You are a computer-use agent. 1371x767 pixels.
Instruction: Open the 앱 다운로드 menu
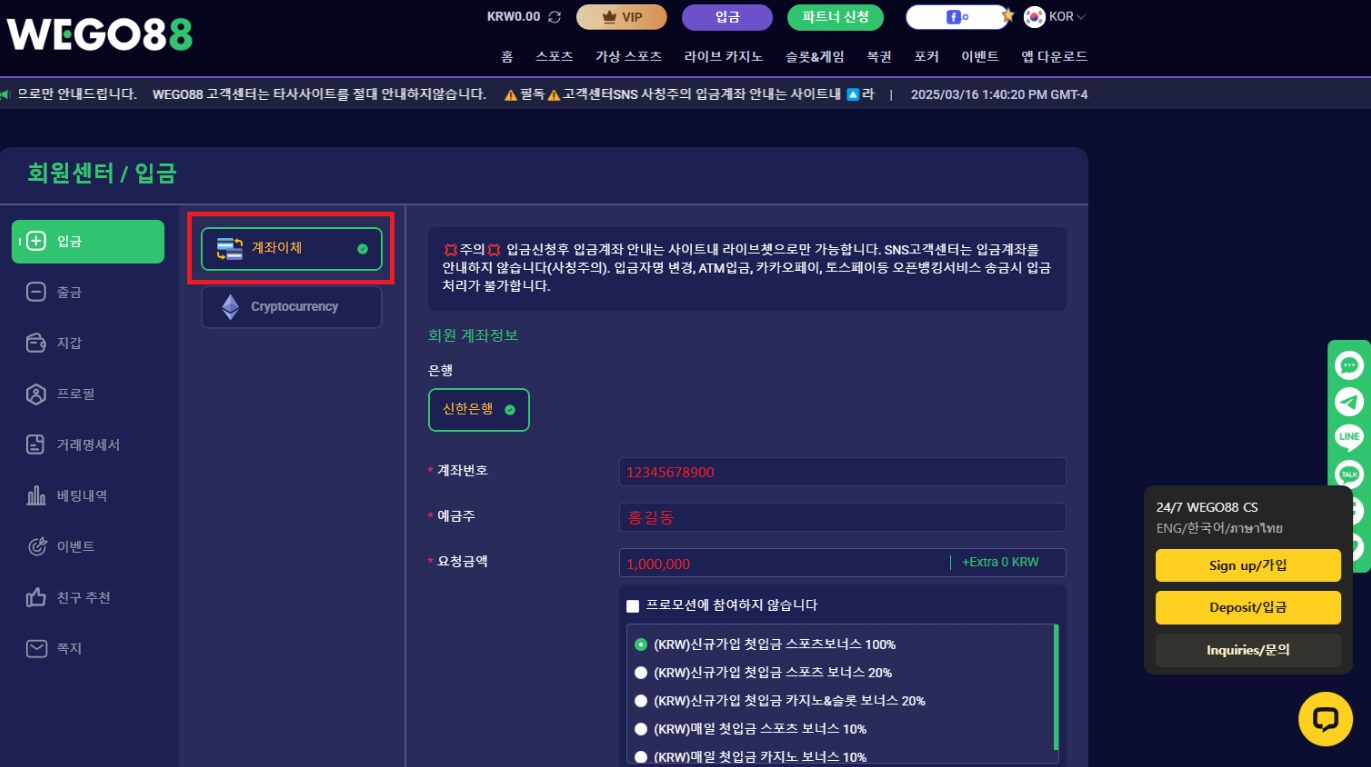pyautogui.click(x=1054, y=57)
